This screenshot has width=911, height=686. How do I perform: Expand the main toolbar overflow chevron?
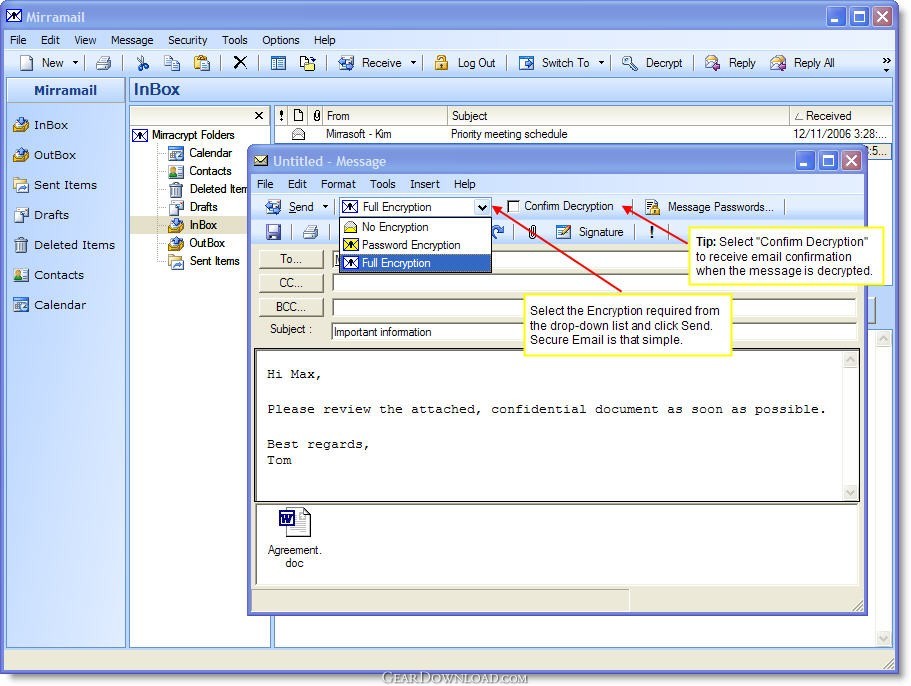(x=886, y=63)
